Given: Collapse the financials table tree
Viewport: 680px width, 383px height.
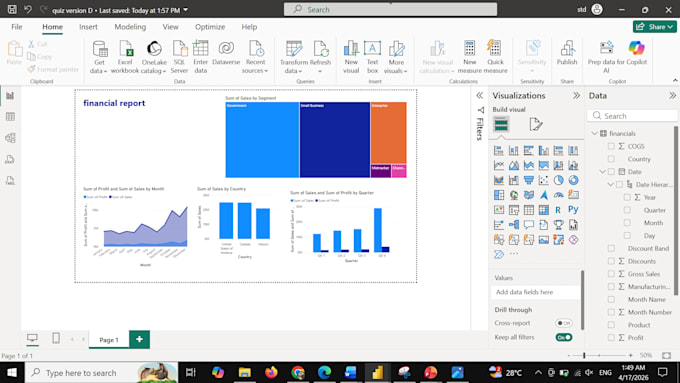Looking at the screenshot, I should [595, 133].
